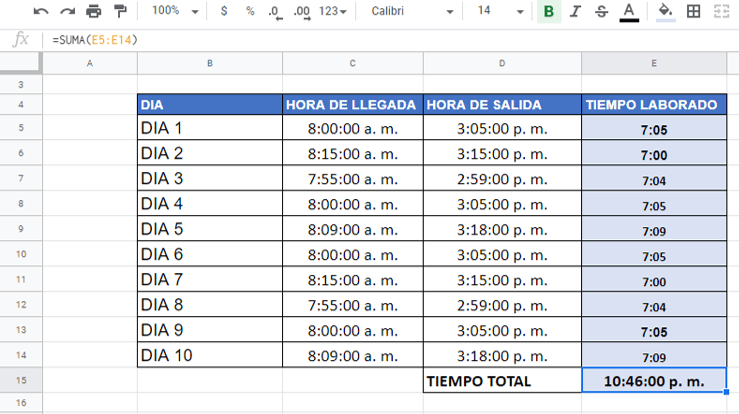
Task: Format as percent with % icon
Action: click(x=250, y=11)
